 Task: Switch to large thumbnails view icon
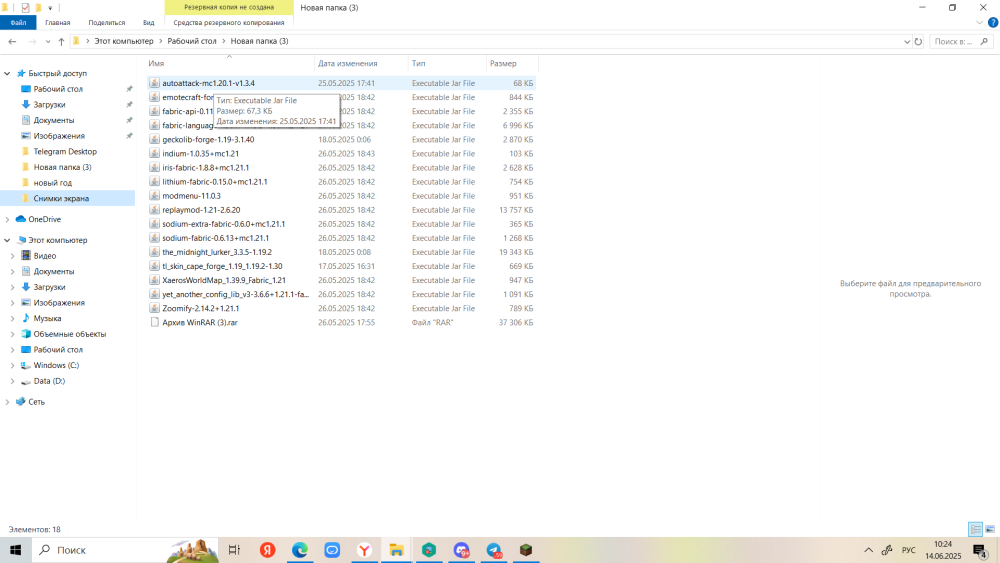click(990, 529)
